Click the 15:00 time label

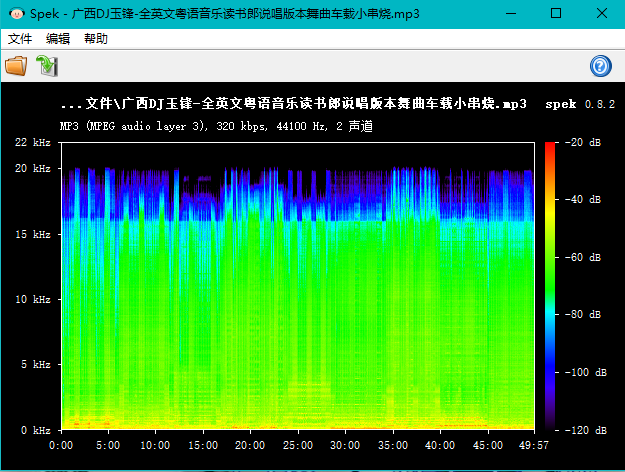(x=203, y=445)
